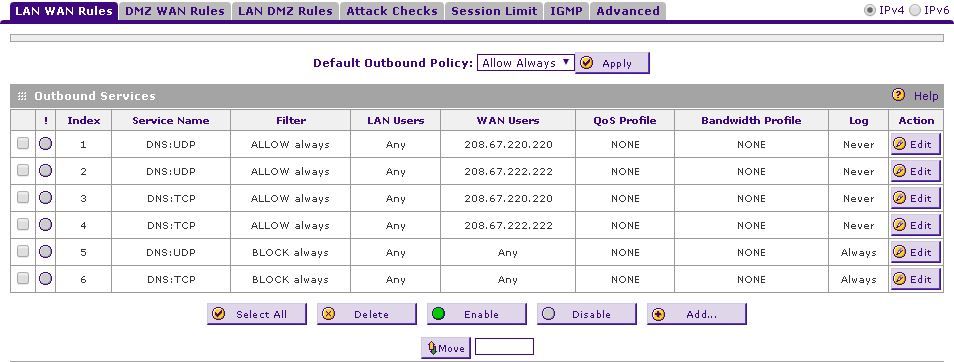
Task: Edit rule 4 DNS:TCP 208.67.222.222
Action: pyautogui.click(x=915, y=225)
